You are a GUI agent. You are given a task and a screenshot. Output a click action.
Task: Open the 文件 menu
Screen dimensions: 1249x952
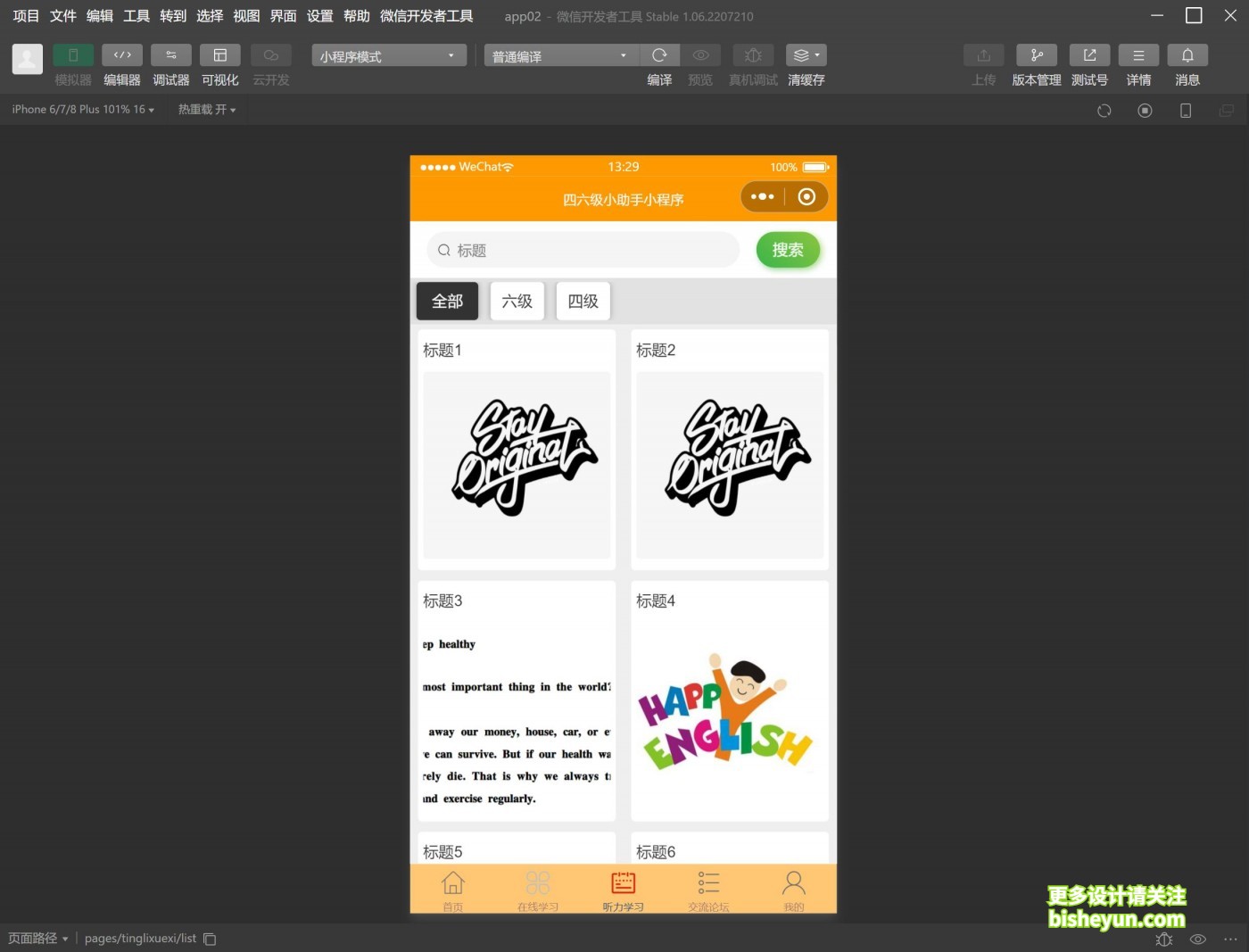(x=63, y=16)
